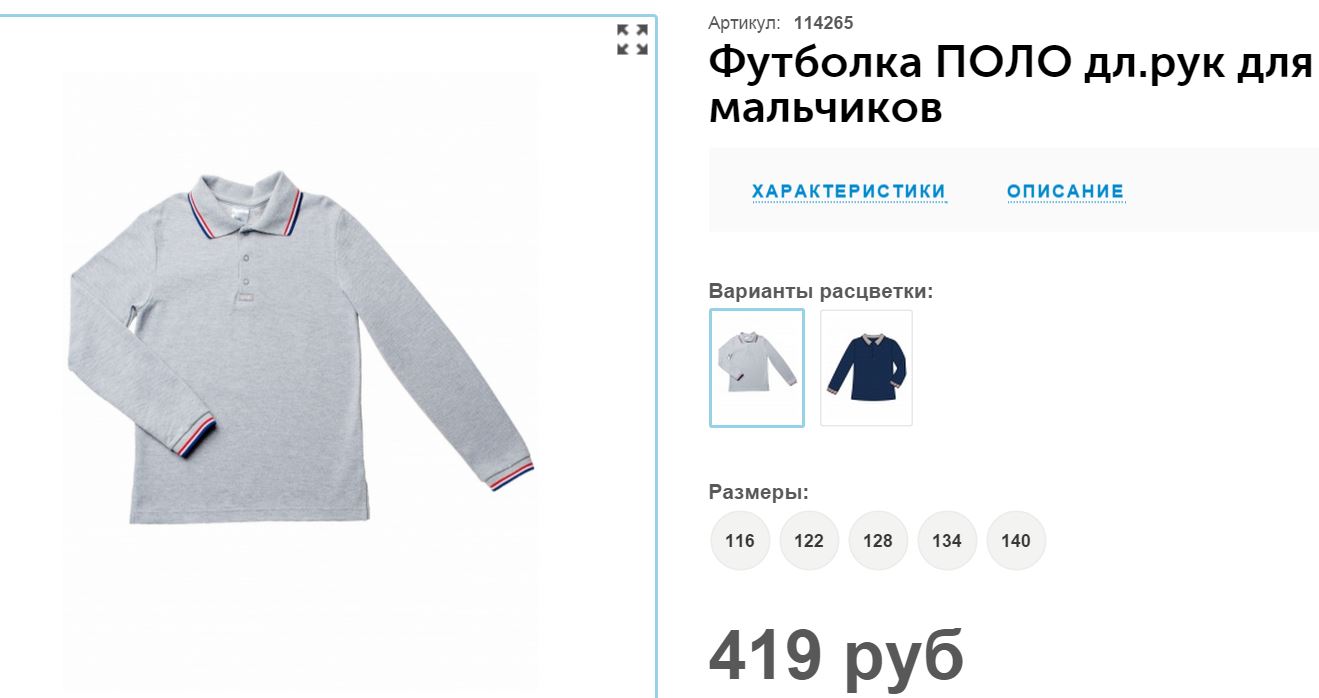
Task: Select the gray polo color variant
Action: 757,367
